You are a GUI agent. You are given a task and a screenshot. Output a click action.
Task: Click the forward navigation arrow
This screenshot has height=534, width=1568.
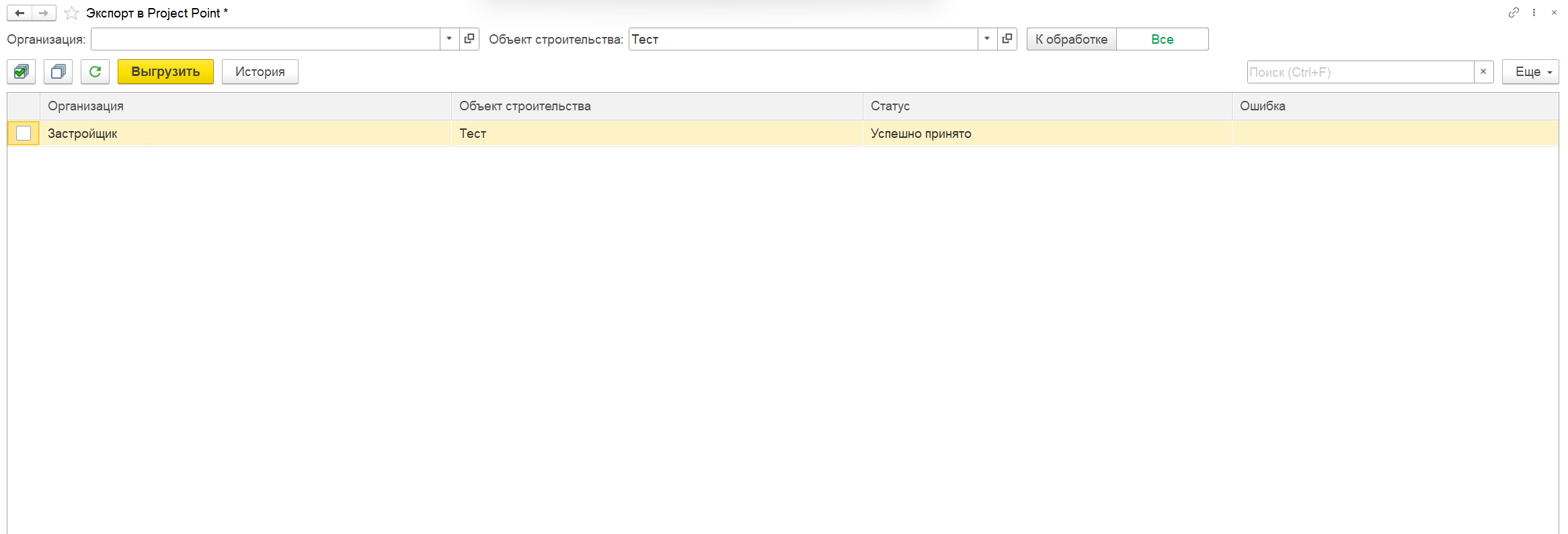44,13
